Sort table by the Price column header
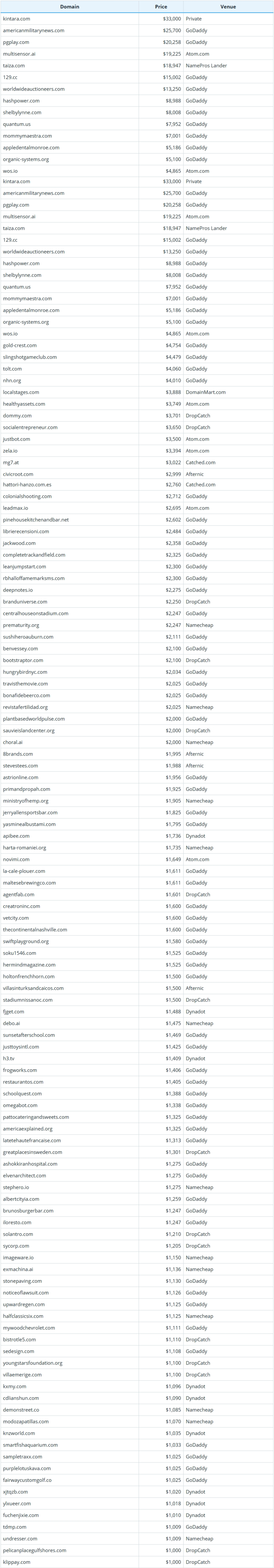Viewport: 274px width, 1568px height. (161, 7)
